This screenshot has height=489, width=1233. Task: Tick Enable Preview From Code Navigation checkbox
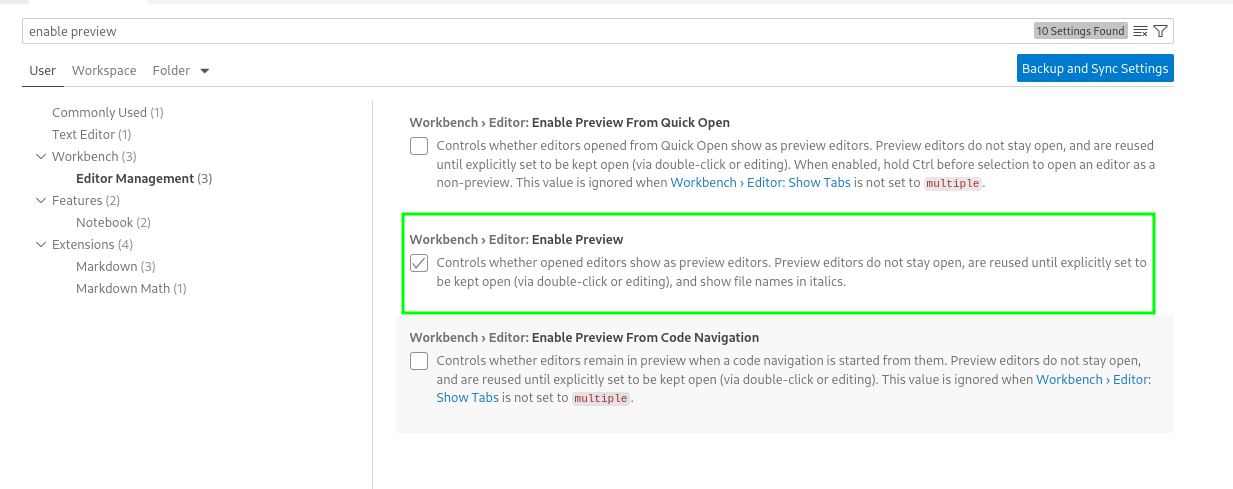pyautogui.click(x=419, y=361)
